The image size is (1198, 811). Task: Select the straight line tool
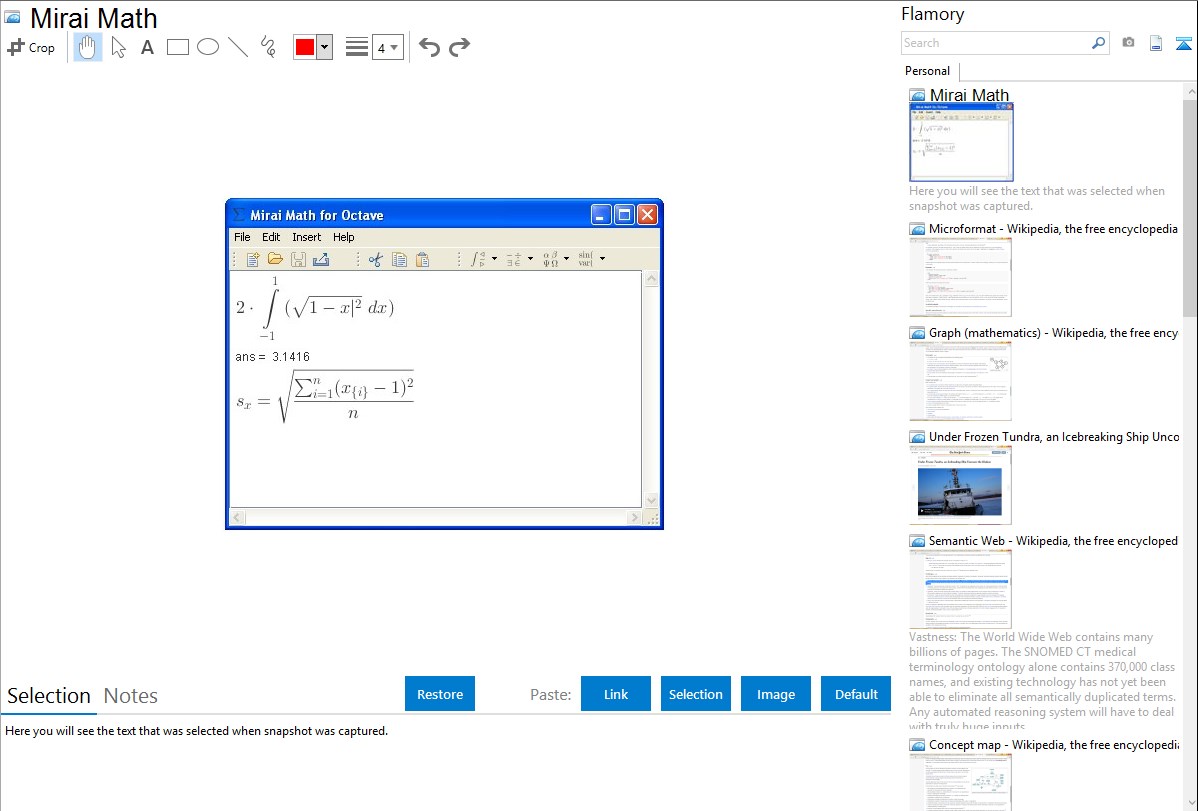click(238, 47)
